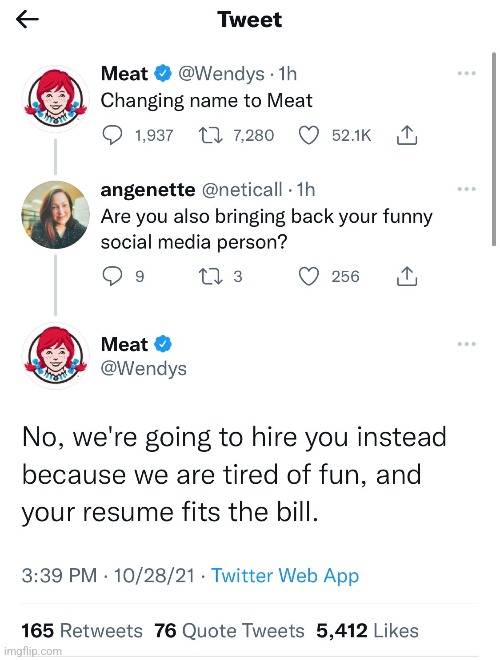Open more options on the first Wendys tweet
The image size is (500, 660).
point(467,73)
